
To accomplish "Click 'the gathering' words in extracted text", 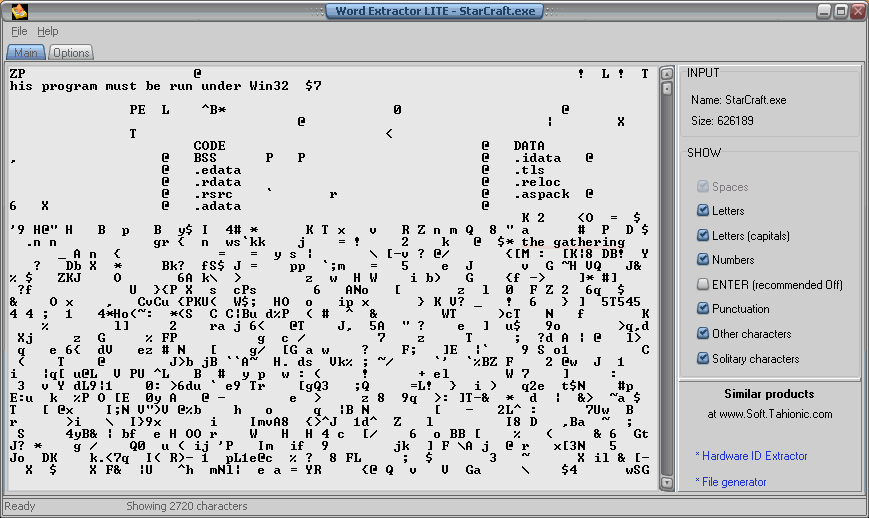I will coord(573,242).
